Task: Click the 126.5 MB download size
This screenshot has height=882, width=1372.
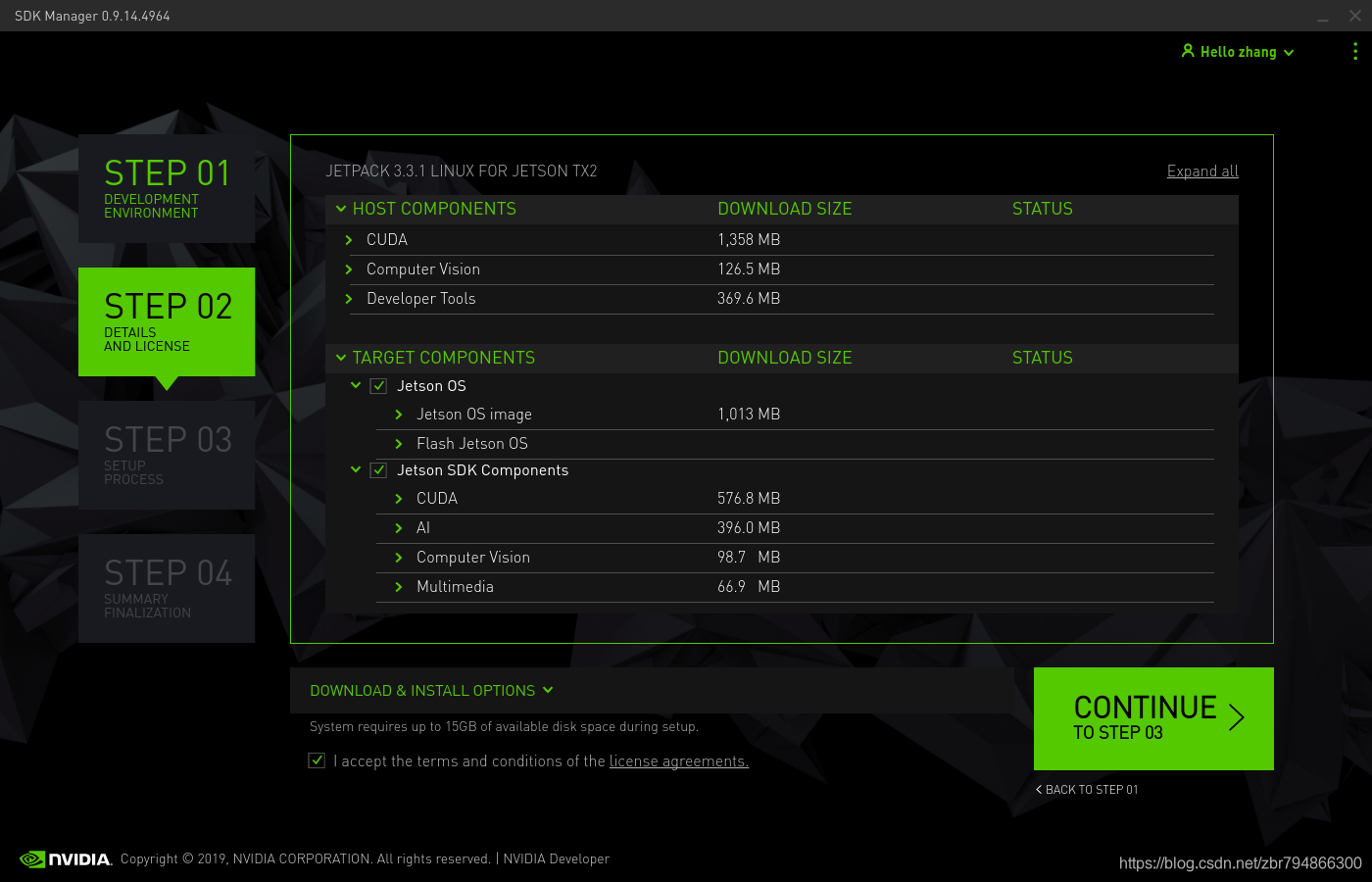Action: 749,269
